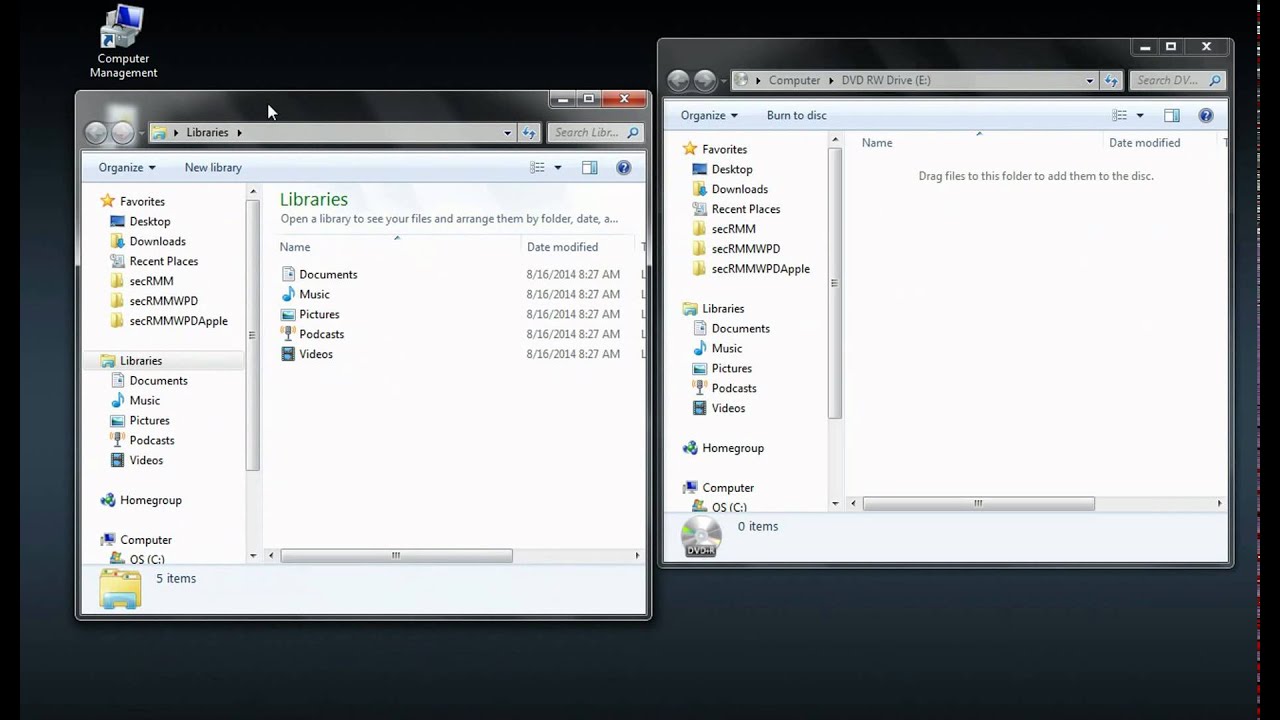
Task: Click Back arrow in DVD RW Drive window
Action: pyautogui.click(x=678, y=80)
